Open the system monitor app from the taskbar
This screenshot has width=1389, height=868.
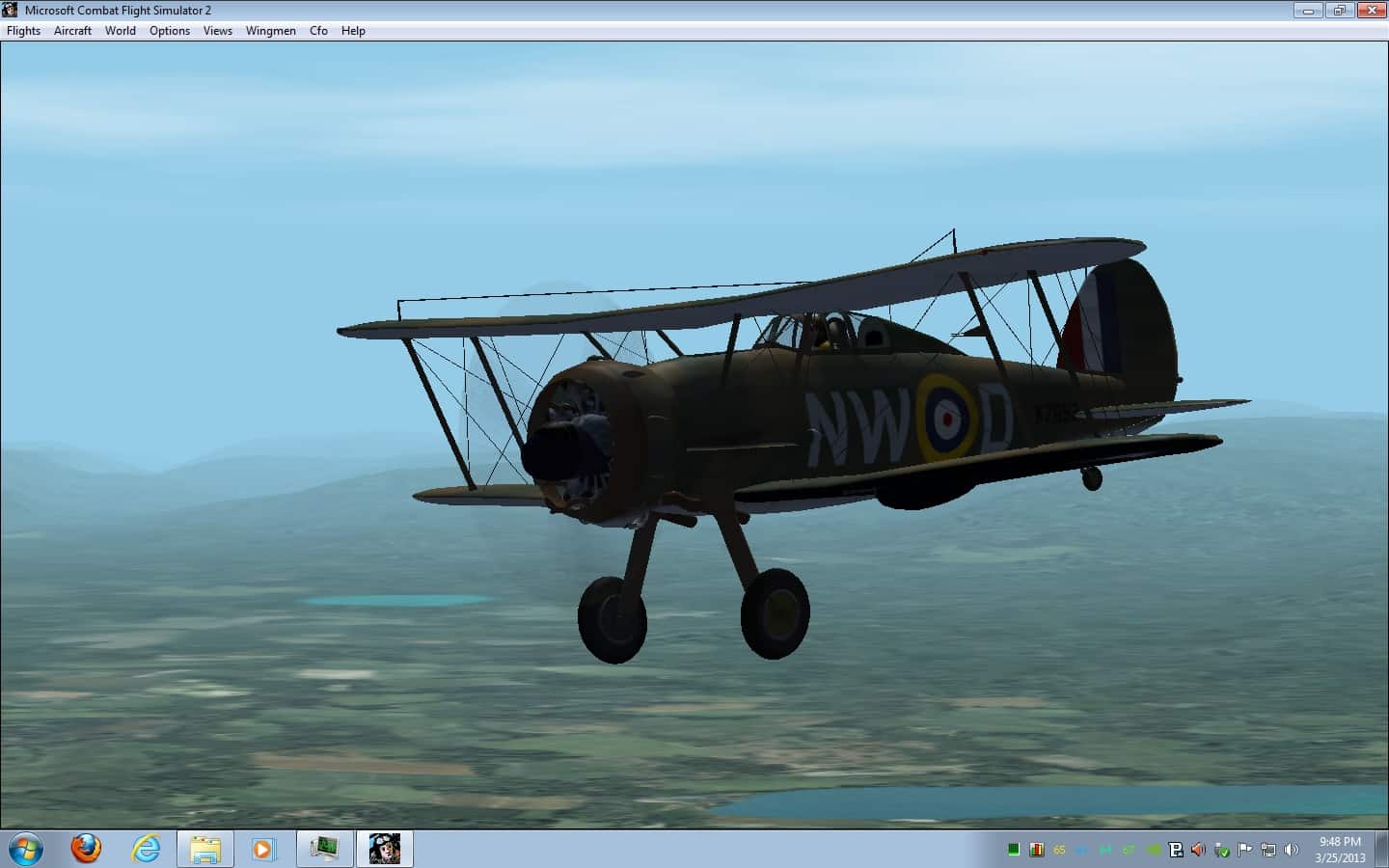coord(325,849)
